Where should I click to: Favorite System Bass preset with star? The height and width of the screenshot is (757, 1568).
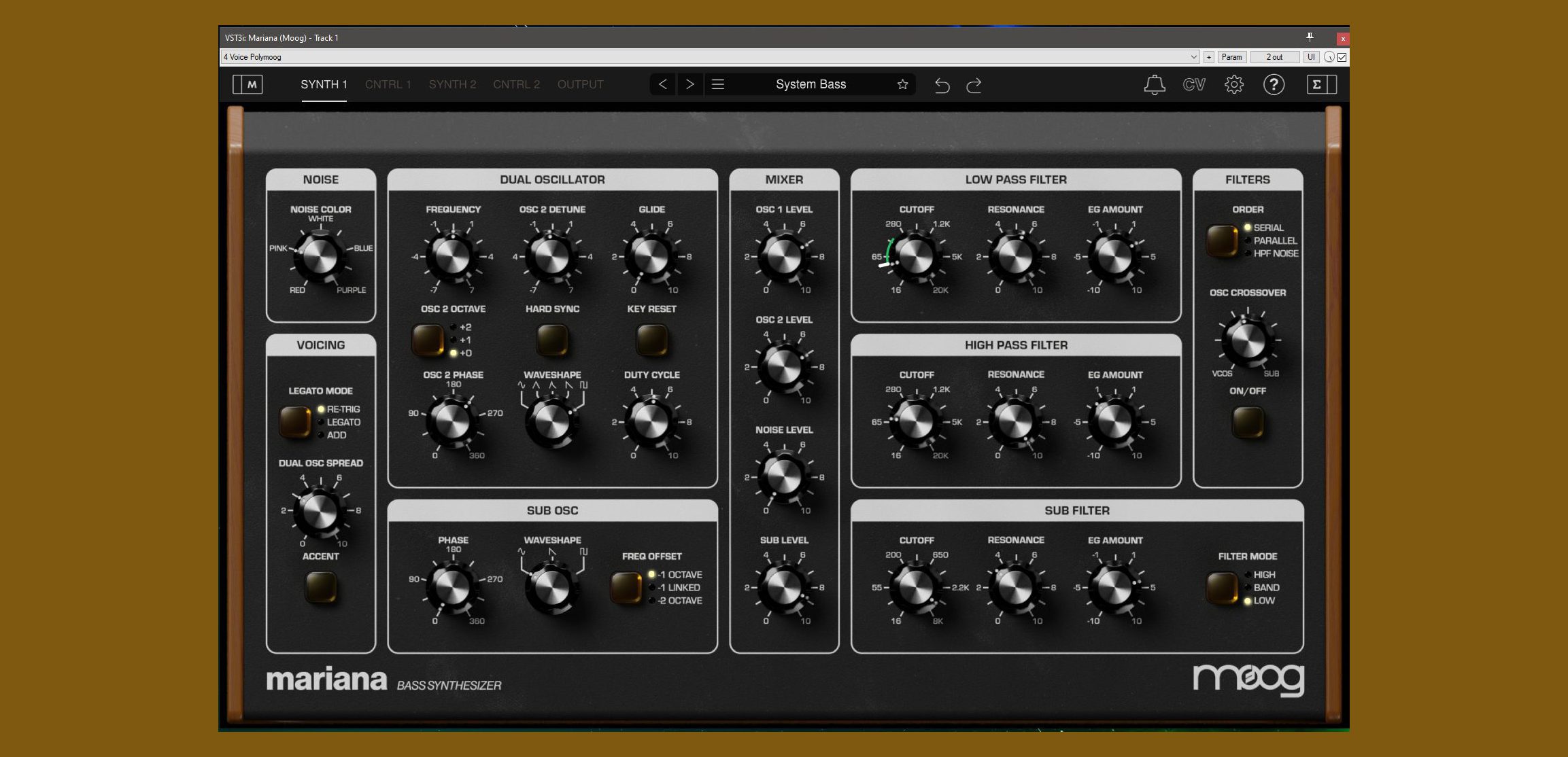(x=902, y=84)
